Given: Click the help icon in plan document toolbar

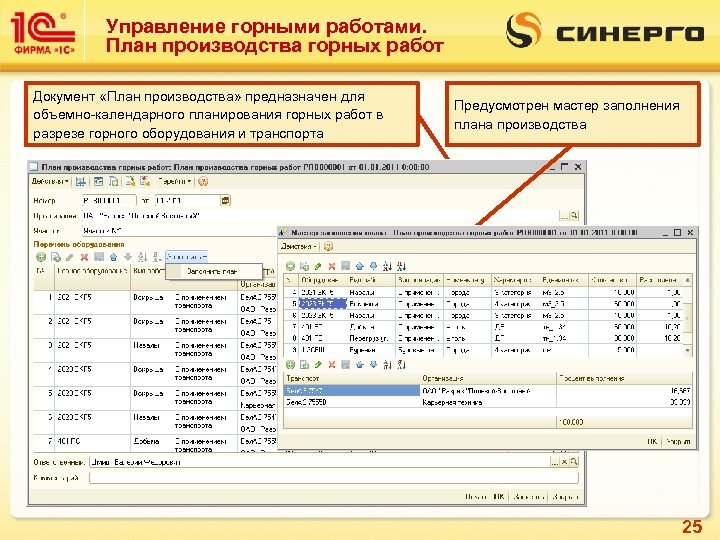Looking at the screenshot, I should click(x=203, y=181).
